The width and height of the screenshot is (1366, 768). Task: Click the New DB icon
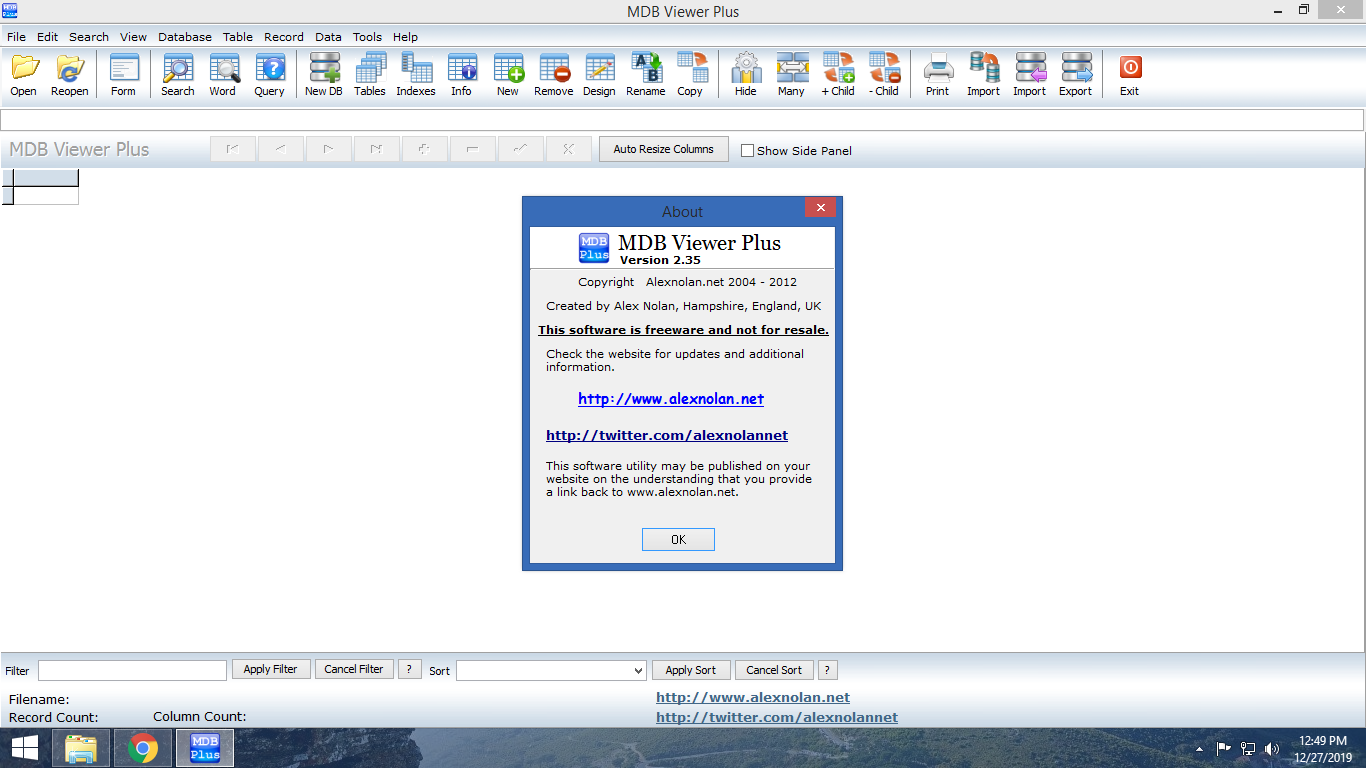(324, 68)
